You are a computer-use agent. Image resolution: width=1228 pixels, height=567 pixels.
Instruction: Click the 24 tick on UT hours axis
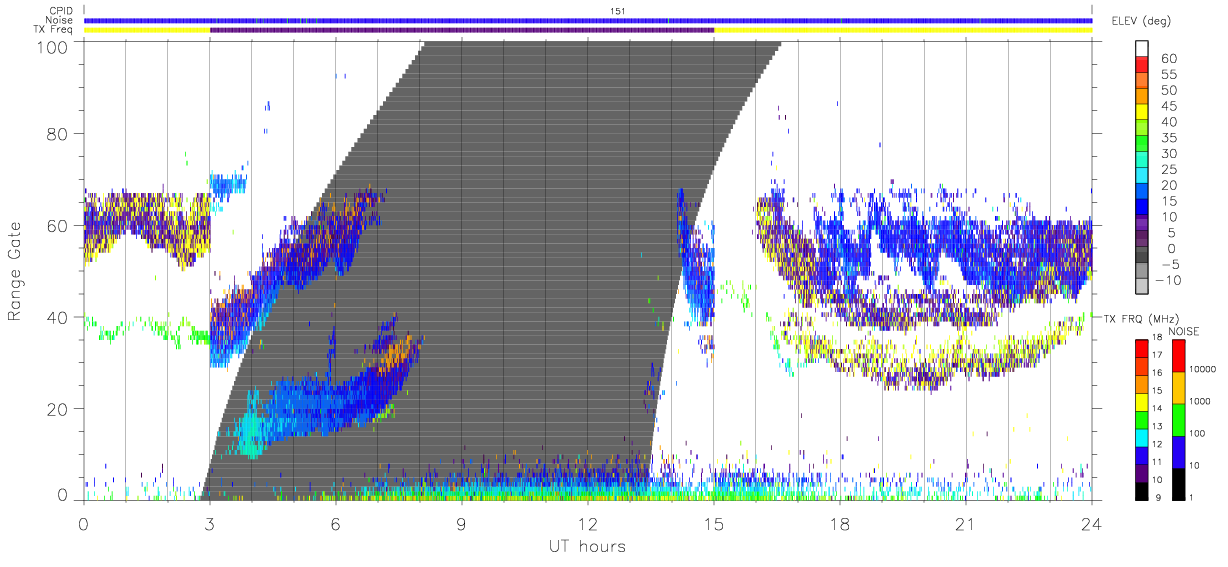click(1092, 524)
